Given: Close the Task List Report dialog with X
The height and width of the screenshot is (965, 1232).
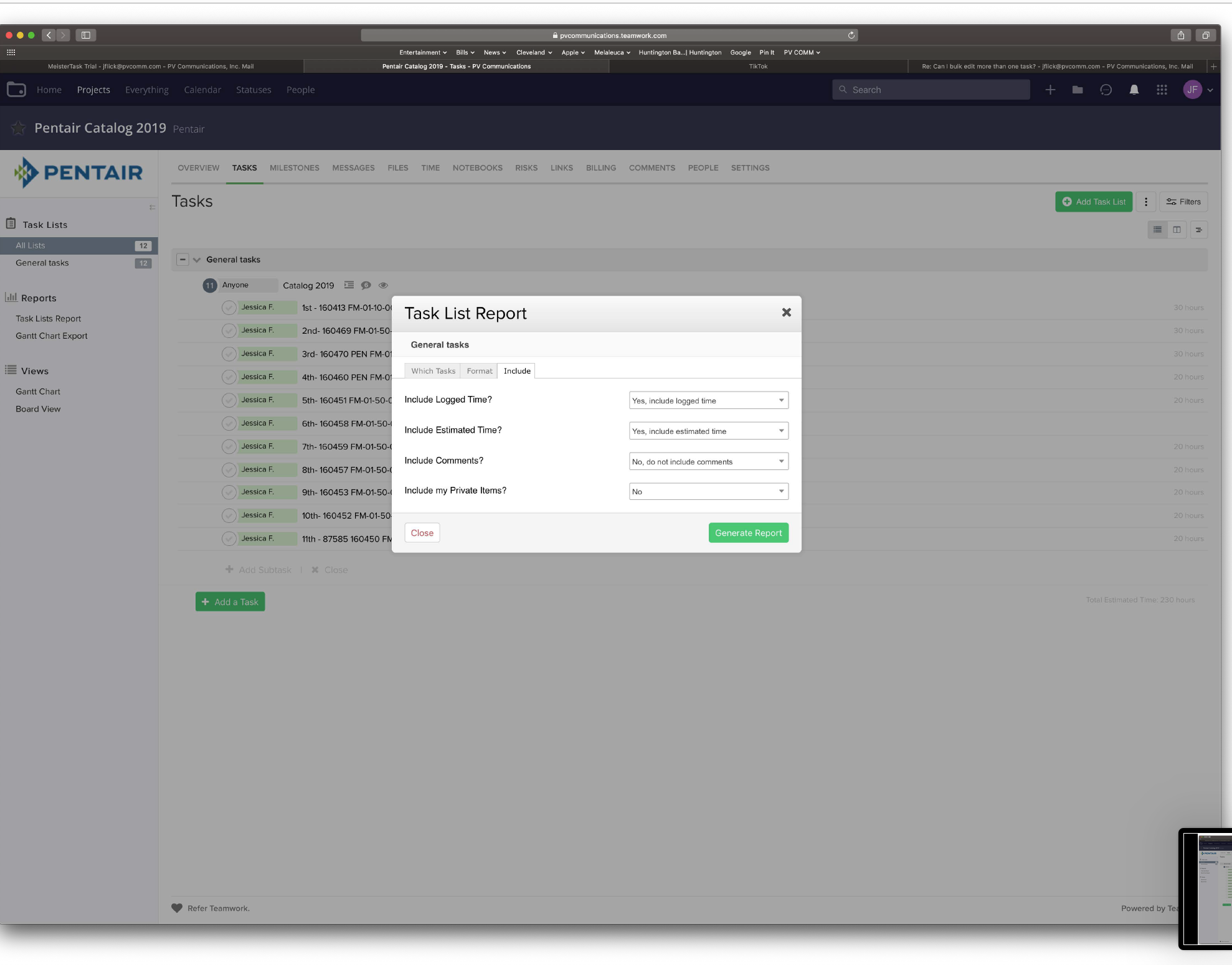Looking at the screenshot, I should pyautogui.click(x=786, y=313).
